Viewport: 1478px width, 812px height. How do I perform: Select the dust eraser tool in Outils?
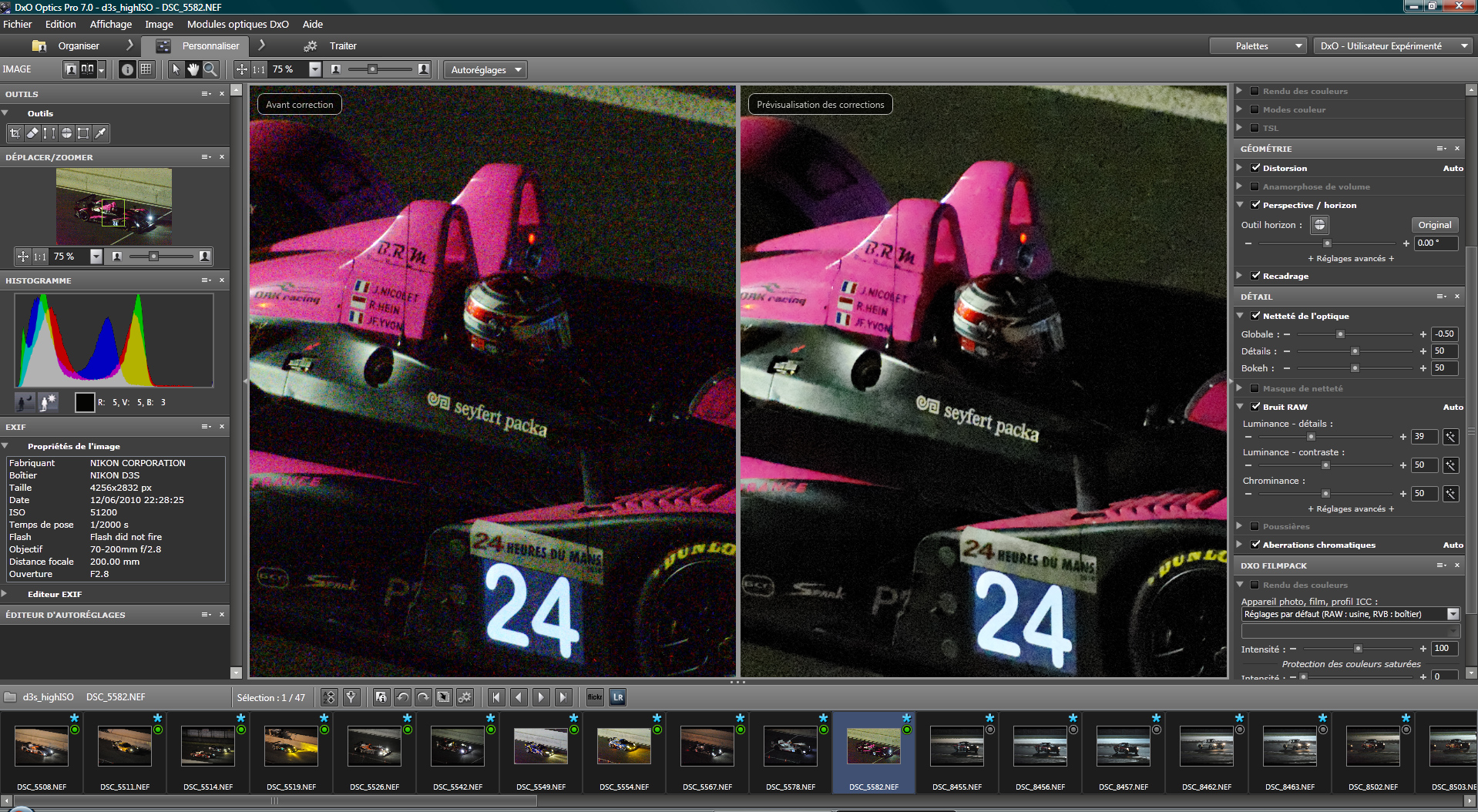coord(32,133)
